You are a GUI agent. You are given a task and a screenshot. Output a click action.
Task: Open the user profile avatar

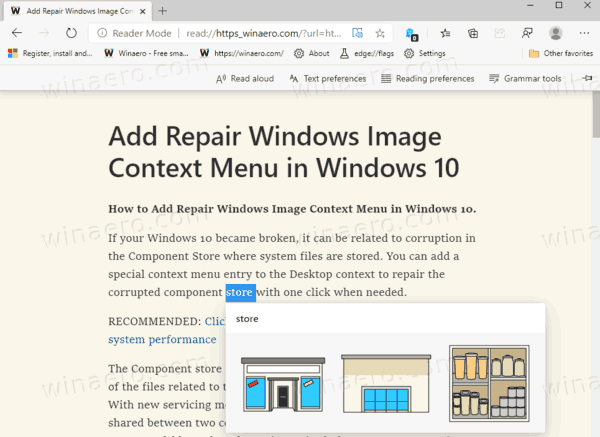556,33
